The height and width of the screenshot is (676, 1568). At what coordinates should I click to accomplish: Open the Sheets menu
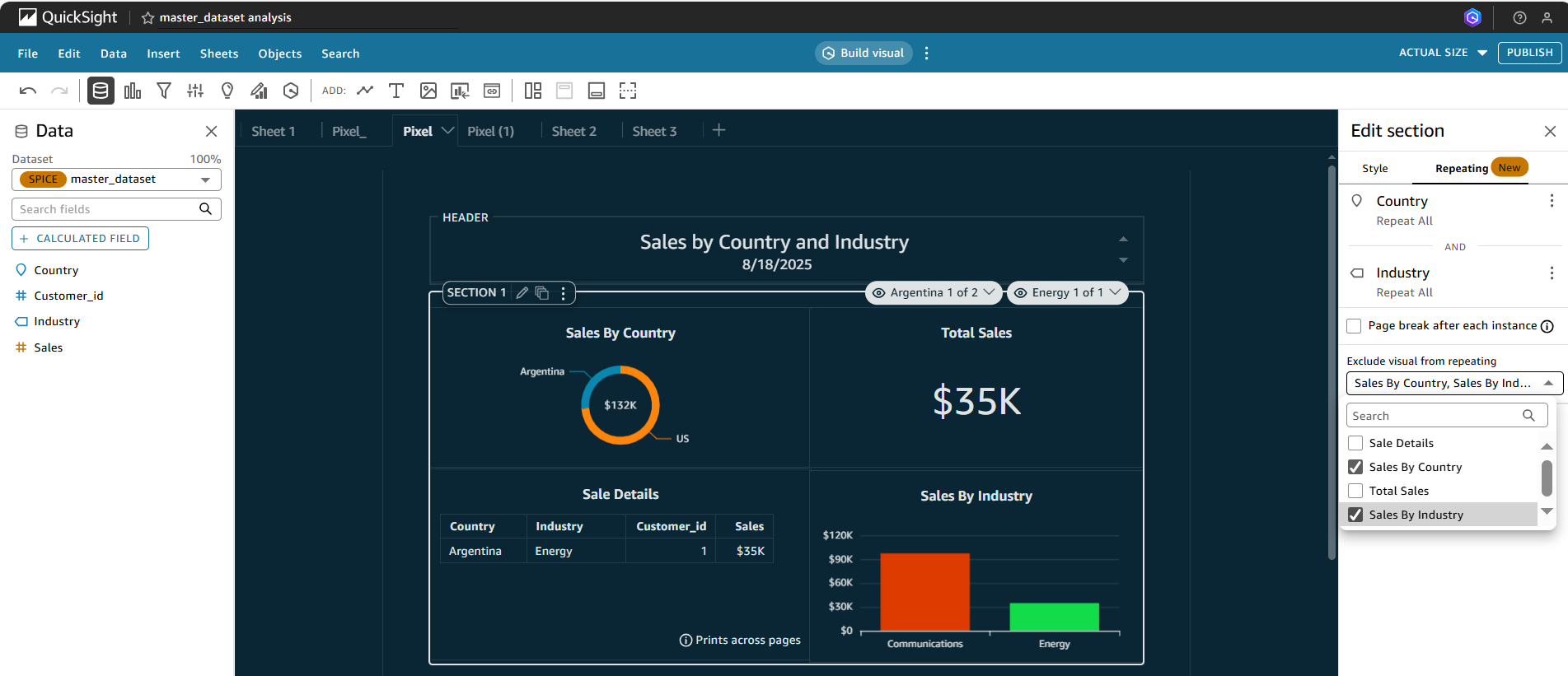coord(219,54)
